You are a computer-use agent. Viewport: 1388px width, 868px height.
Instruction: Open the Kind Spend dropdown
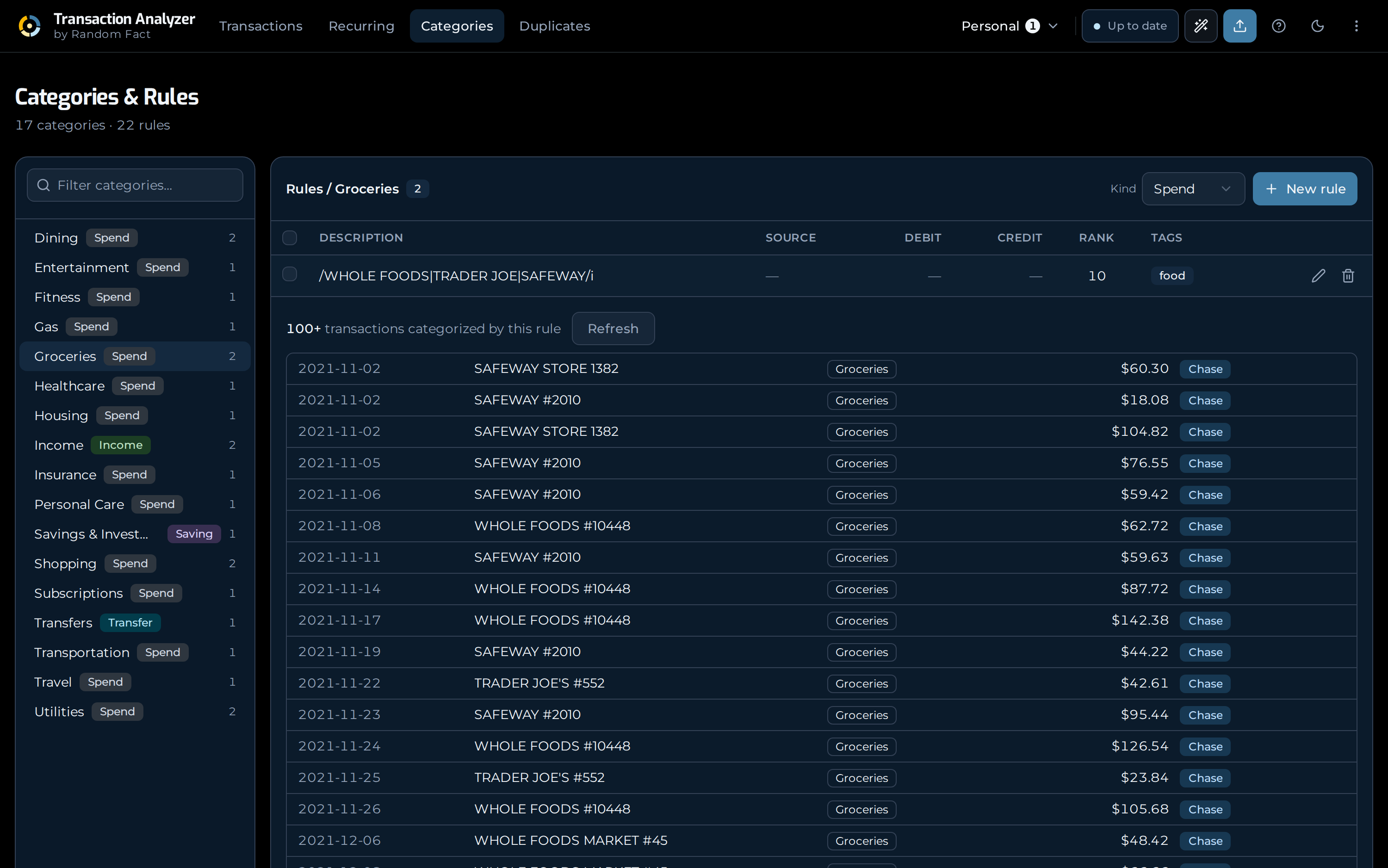coord(1193,189)
